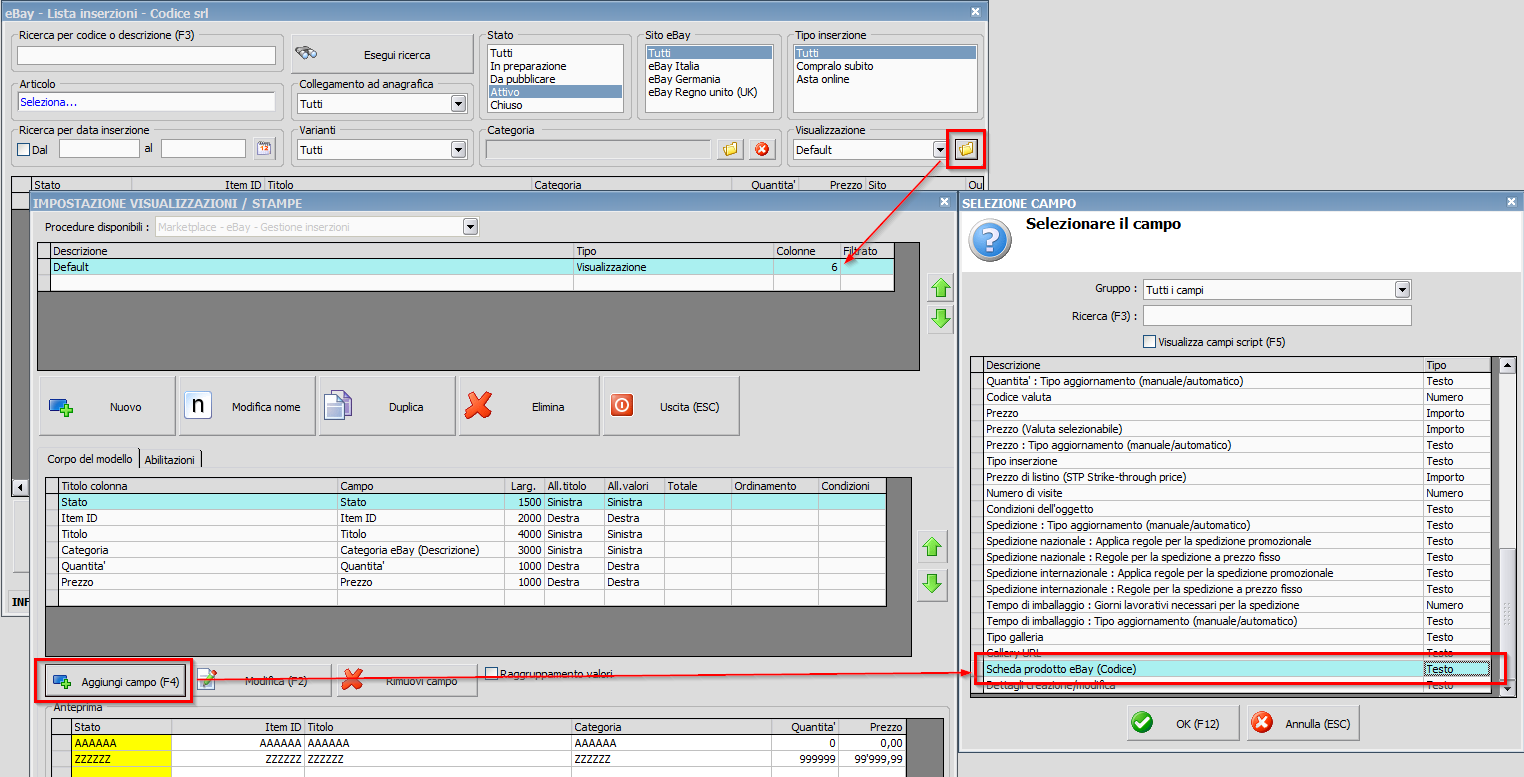The image size is (1524, 777).
Task: Select 'Codice valuta' field row
Action: tap(1231, 397)
